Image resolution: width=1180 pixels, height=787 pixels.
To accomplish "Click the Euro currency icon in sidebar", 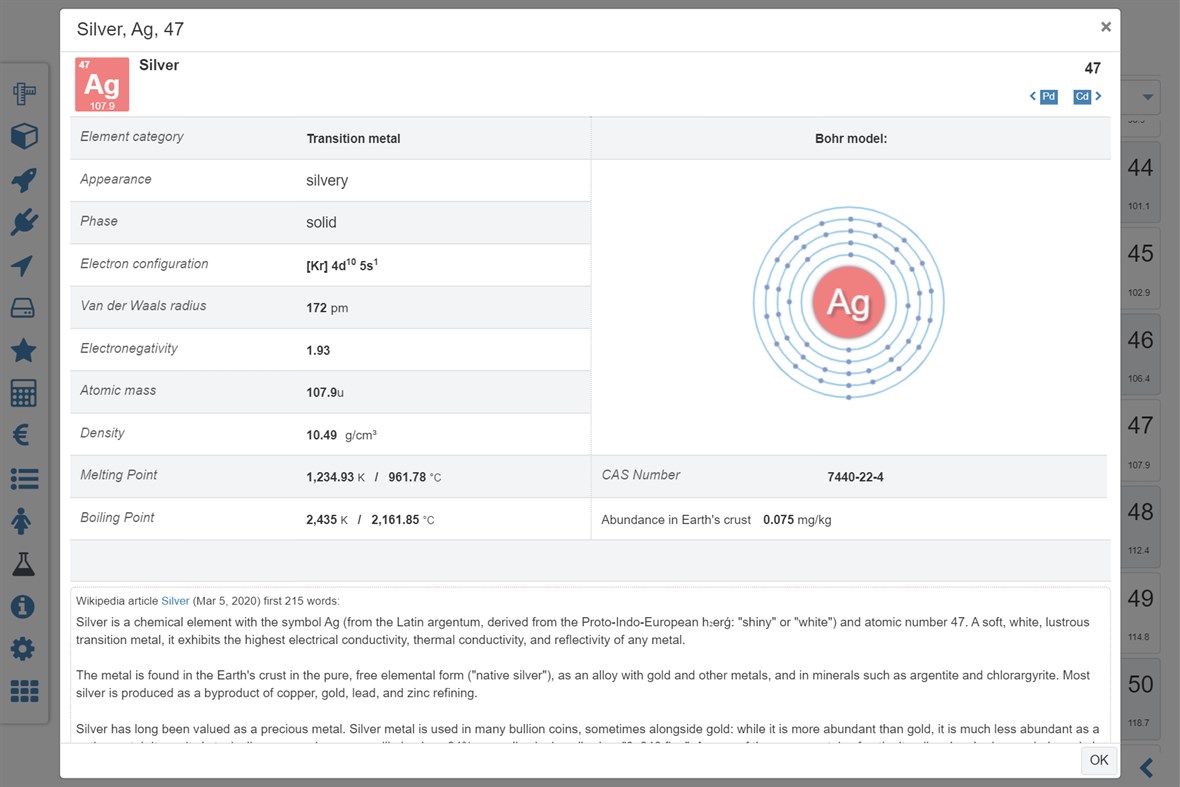I will click(25, 434).
